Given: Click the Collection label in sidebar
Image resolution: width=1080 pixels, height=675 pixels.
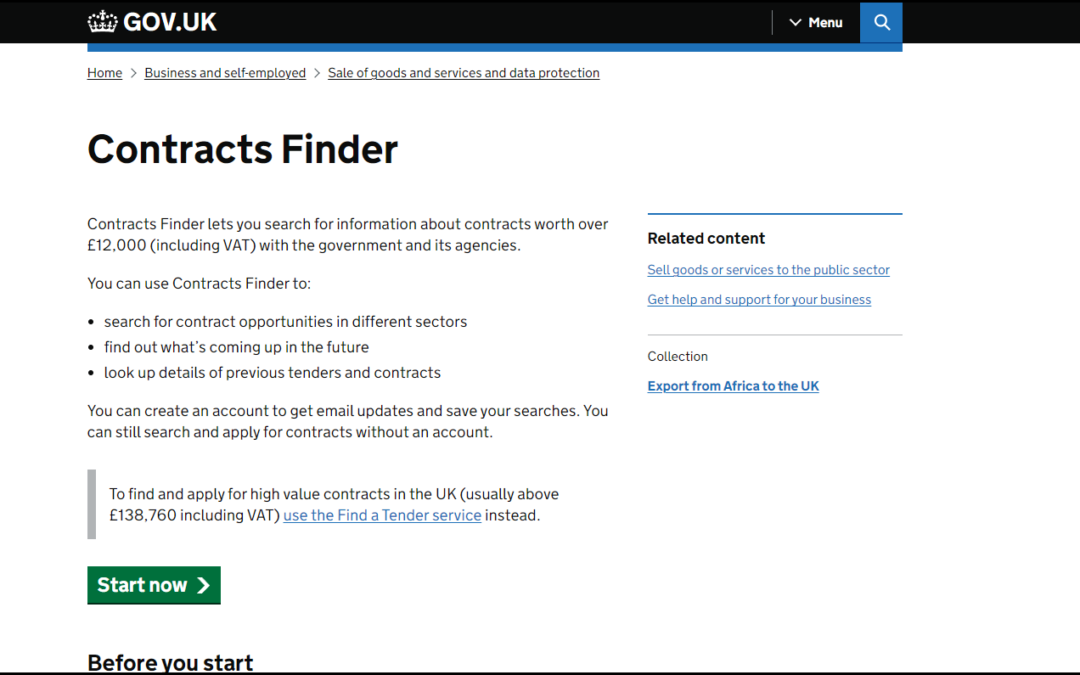Looking at the screenshot, I should [x=678, y=357].
